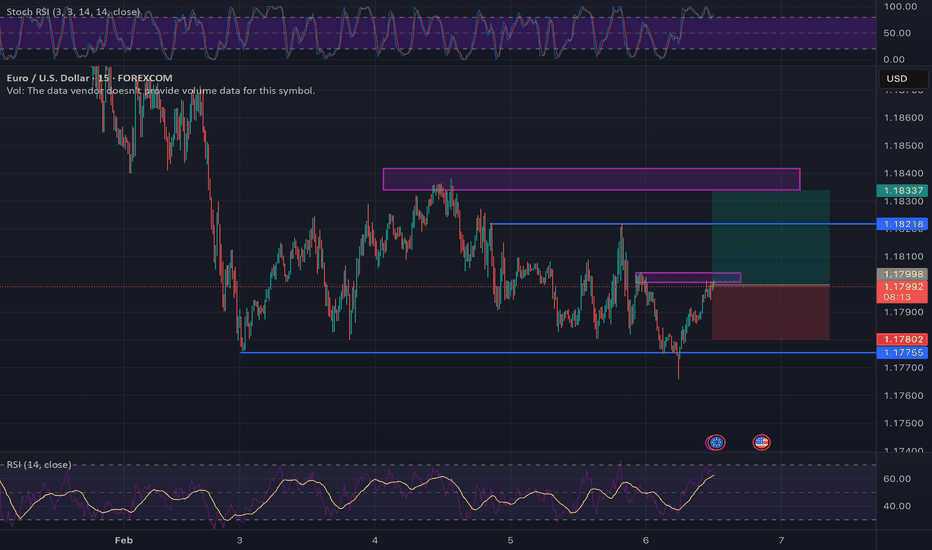Select the small purple zone near 1.1800

(x=688, y=278)
